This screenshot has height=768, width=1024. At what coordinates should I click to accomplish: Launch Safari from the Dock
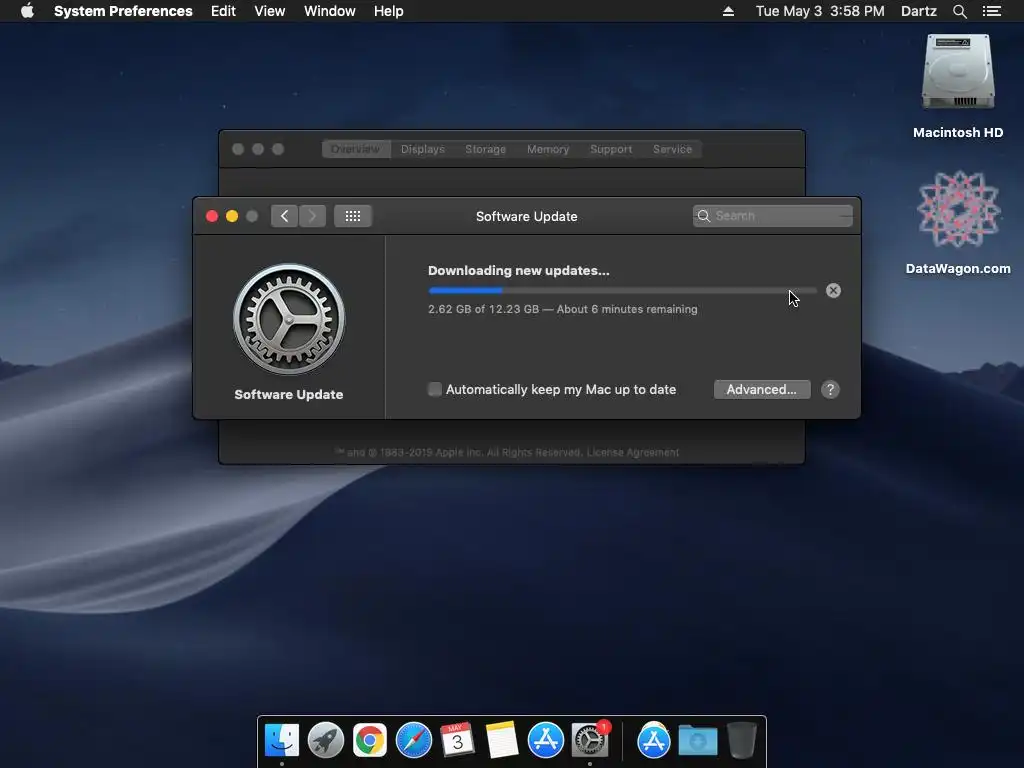coord(413,740)
